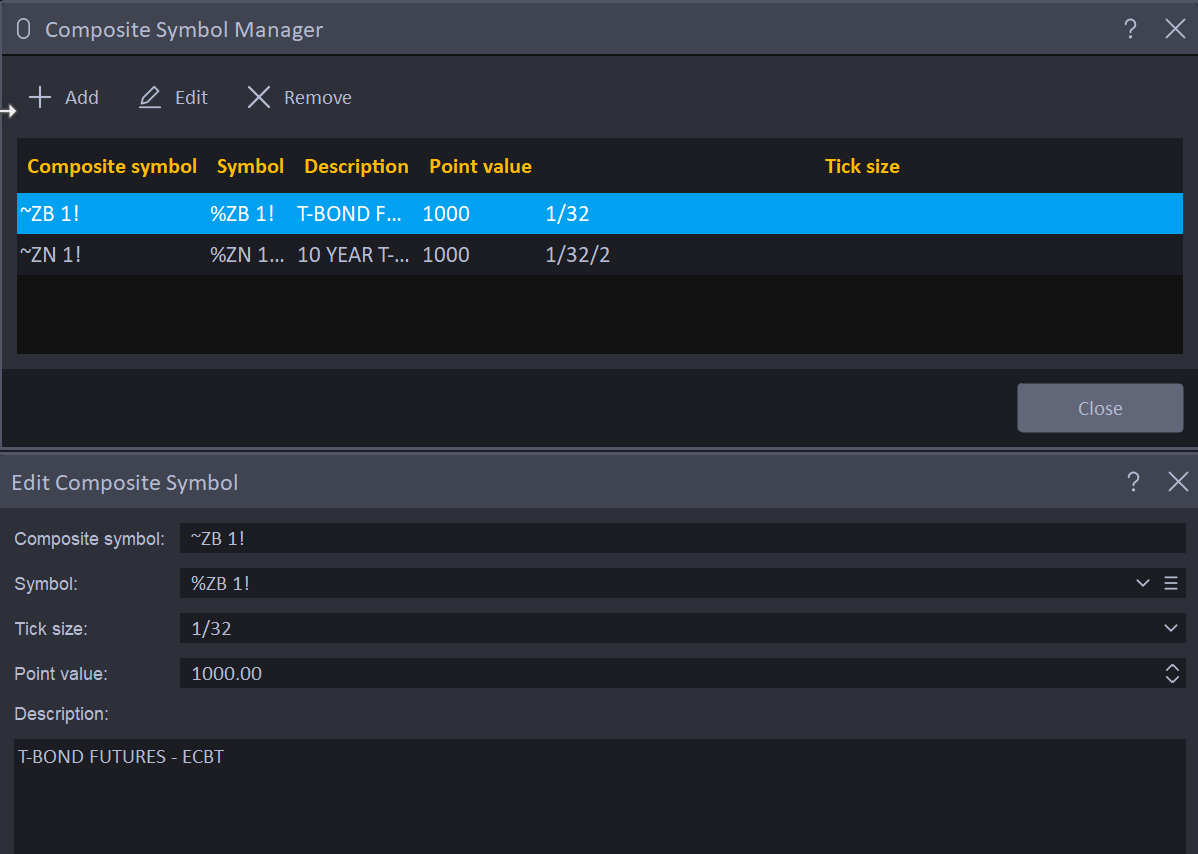Open the symbol list picker icon
This screenshot has height=854, width=1198.
point(1170,583)
